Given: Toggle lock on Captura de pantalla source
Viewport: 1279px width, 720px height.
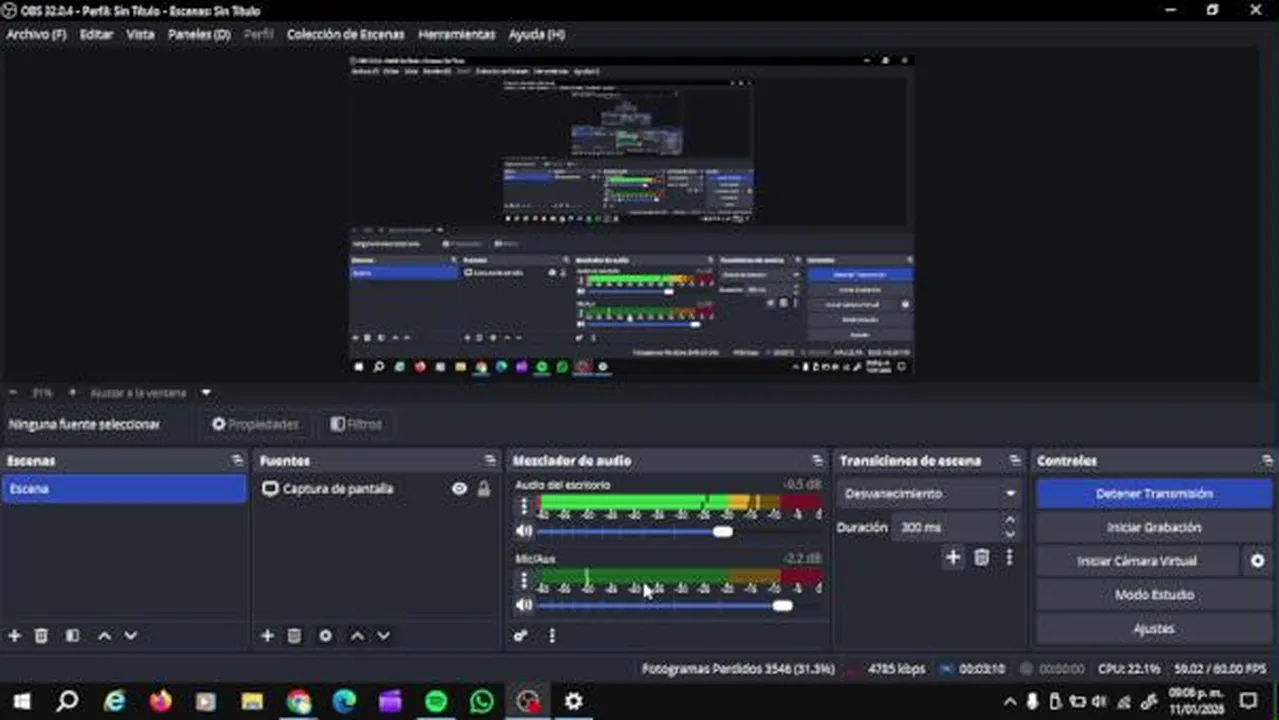Looking at the screenshot, I should coord(484,489).
